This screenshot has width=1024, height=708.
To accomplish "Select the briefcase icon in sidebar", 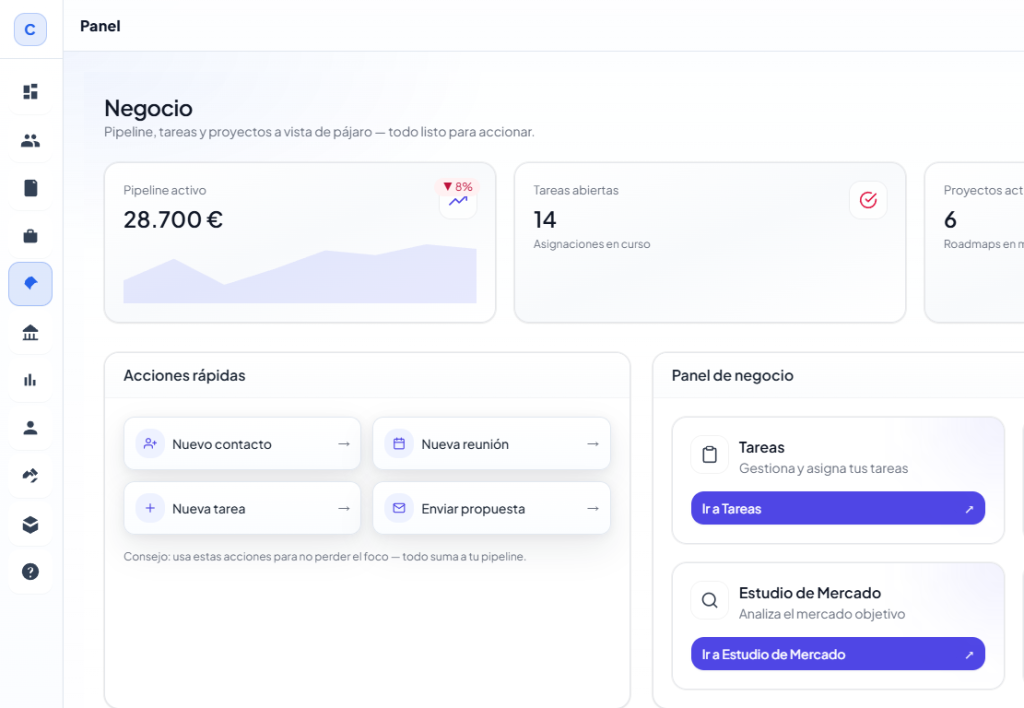I will [x=30, y=236].
